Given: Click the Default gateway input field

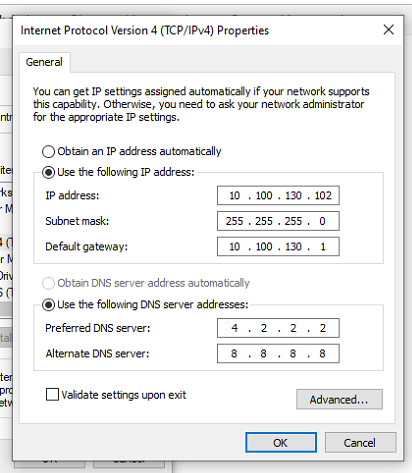Looking at the screenshot, I should point(278,246).
